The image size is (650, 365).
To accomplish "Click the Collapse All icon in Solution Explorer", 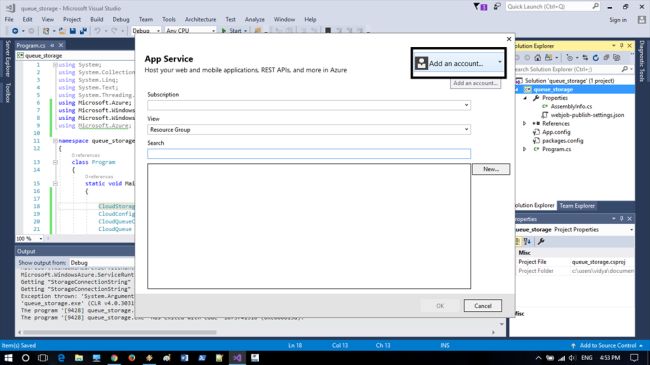I will (606, 58).
